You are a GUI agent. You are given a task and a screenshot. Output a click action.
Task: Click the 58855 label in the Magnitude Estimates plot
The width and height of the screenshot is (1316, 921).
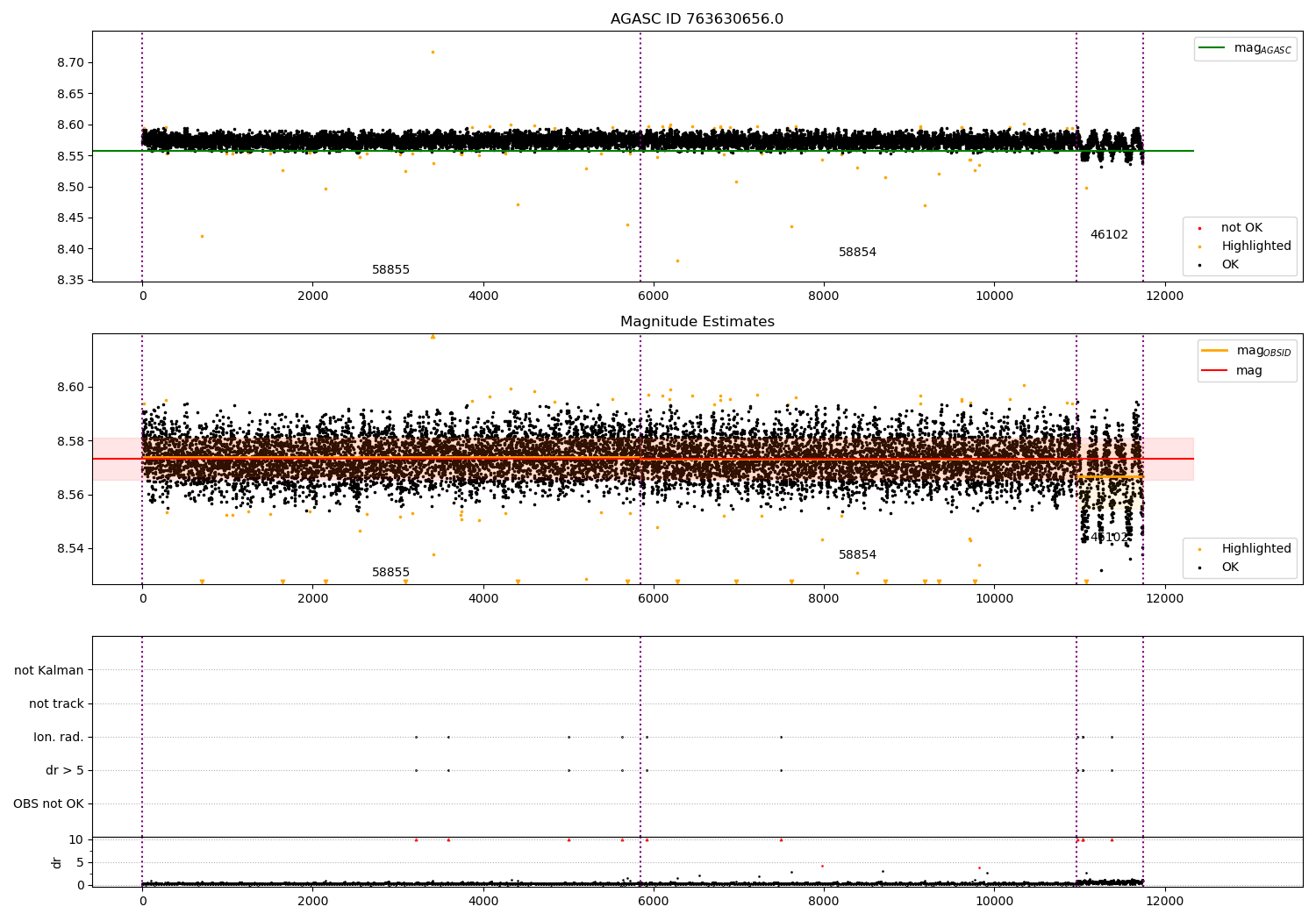pos(390,573)
